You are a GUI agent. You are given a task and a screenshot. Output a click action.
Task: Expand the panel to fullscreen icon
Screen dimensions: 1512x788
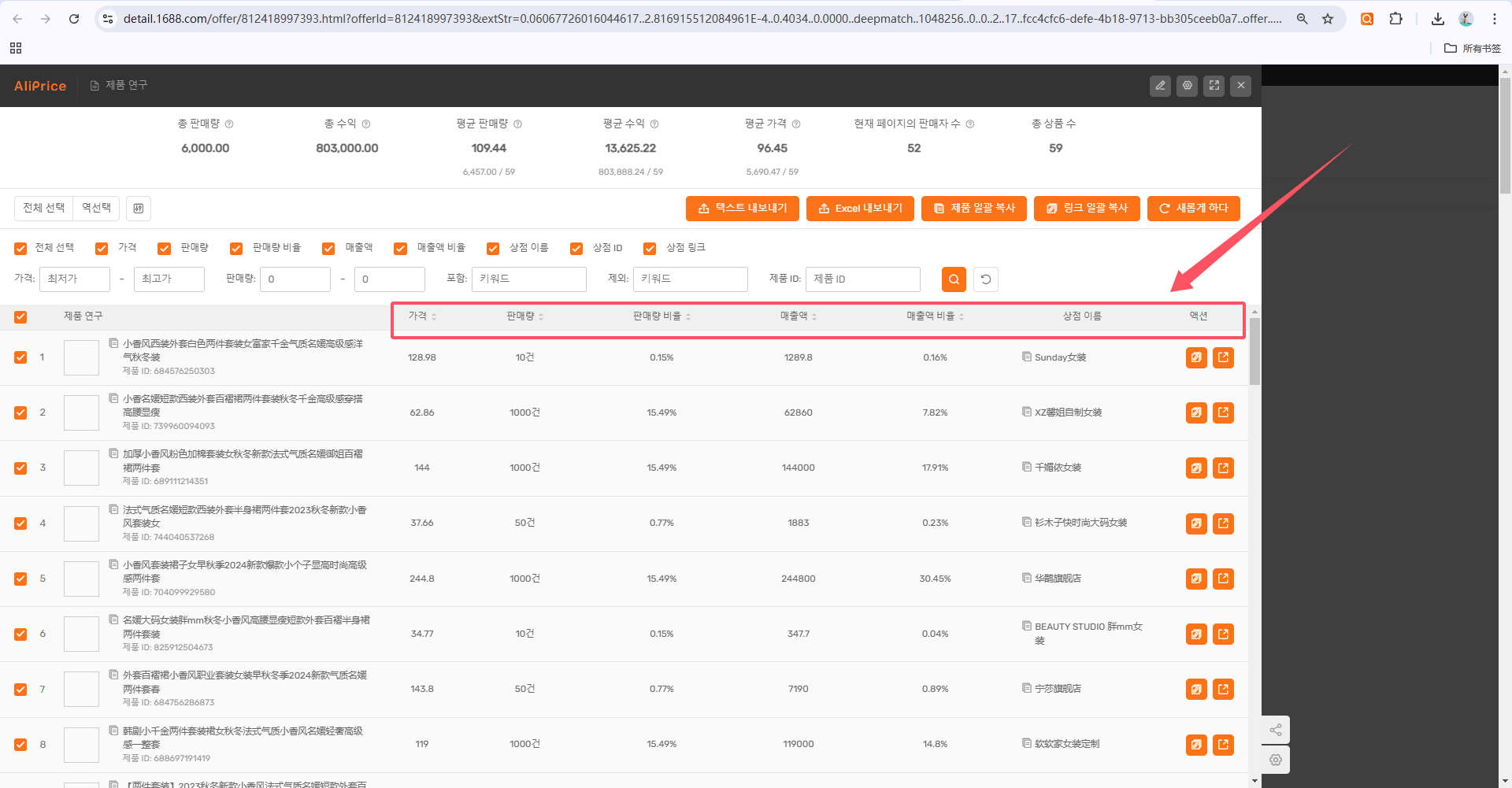1214,86
